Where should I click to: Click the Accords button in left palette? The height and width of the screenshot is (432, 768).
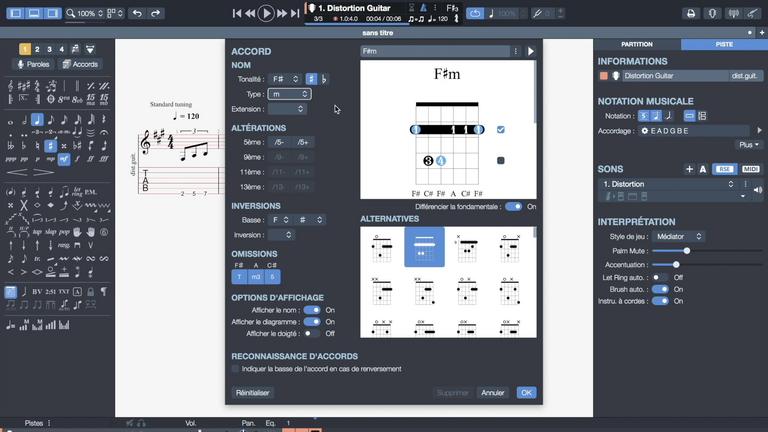pyautogui.click(x=80, y=64)
